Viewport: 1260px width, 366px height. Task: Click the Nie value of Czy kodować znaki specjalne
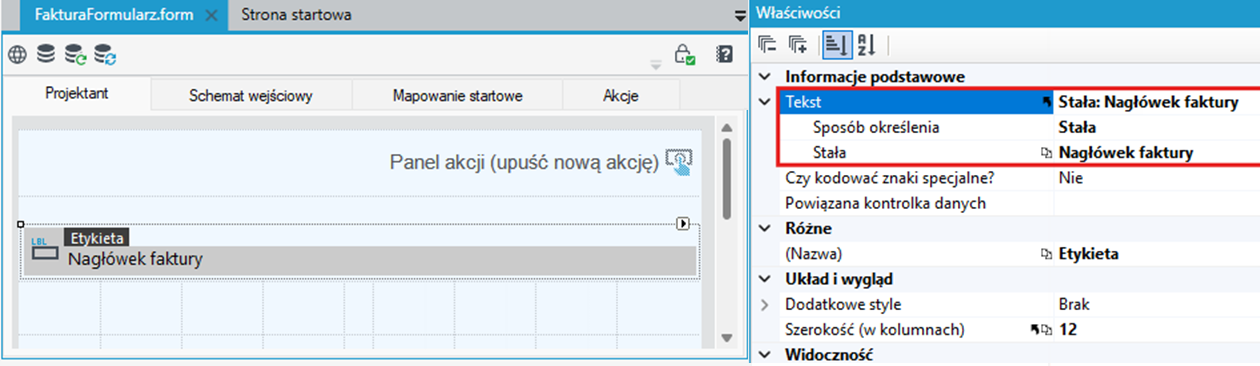tap(1070, 178)
